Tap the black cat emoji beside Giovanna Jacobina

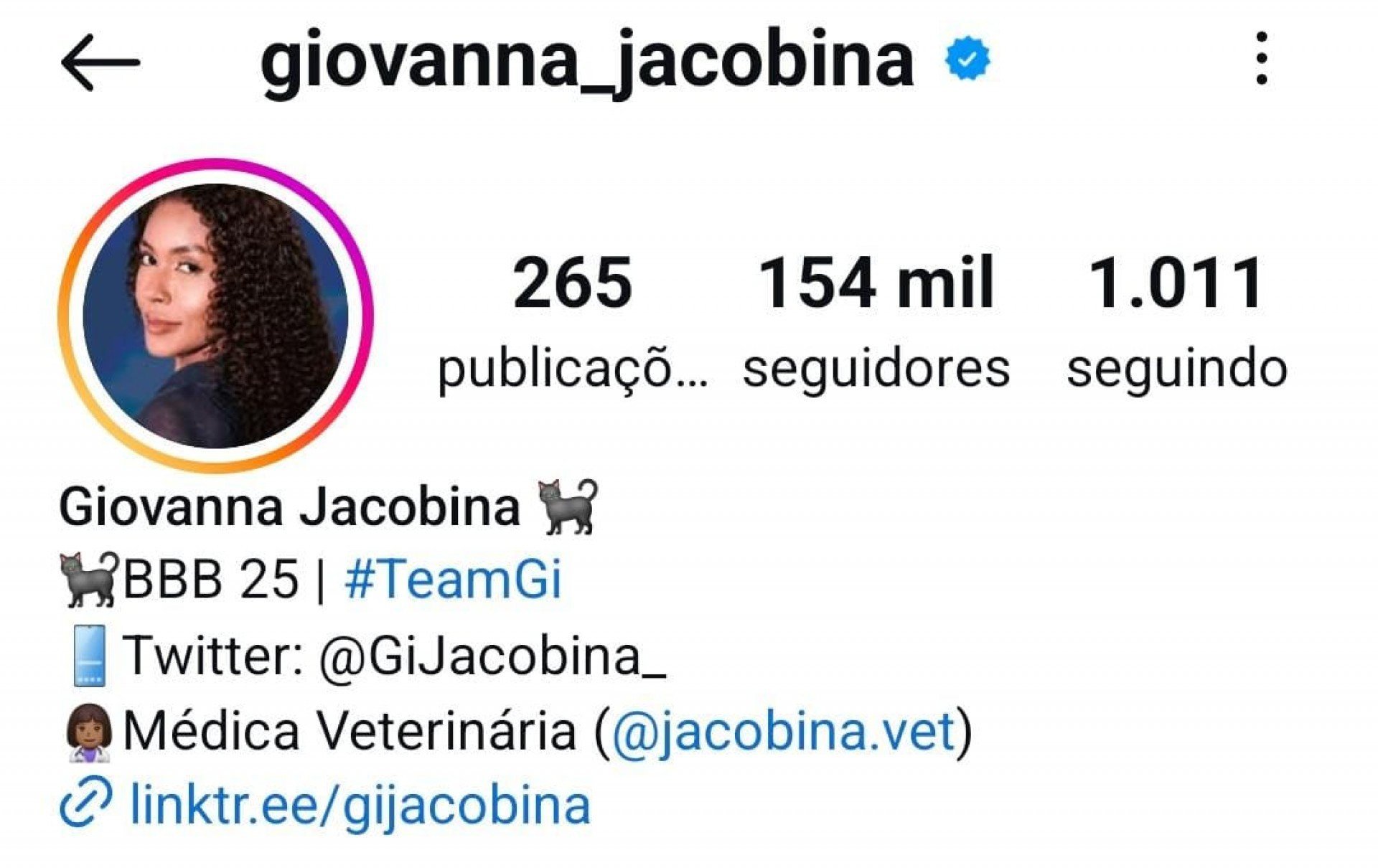pyautogui.click(x=568, y=506)
